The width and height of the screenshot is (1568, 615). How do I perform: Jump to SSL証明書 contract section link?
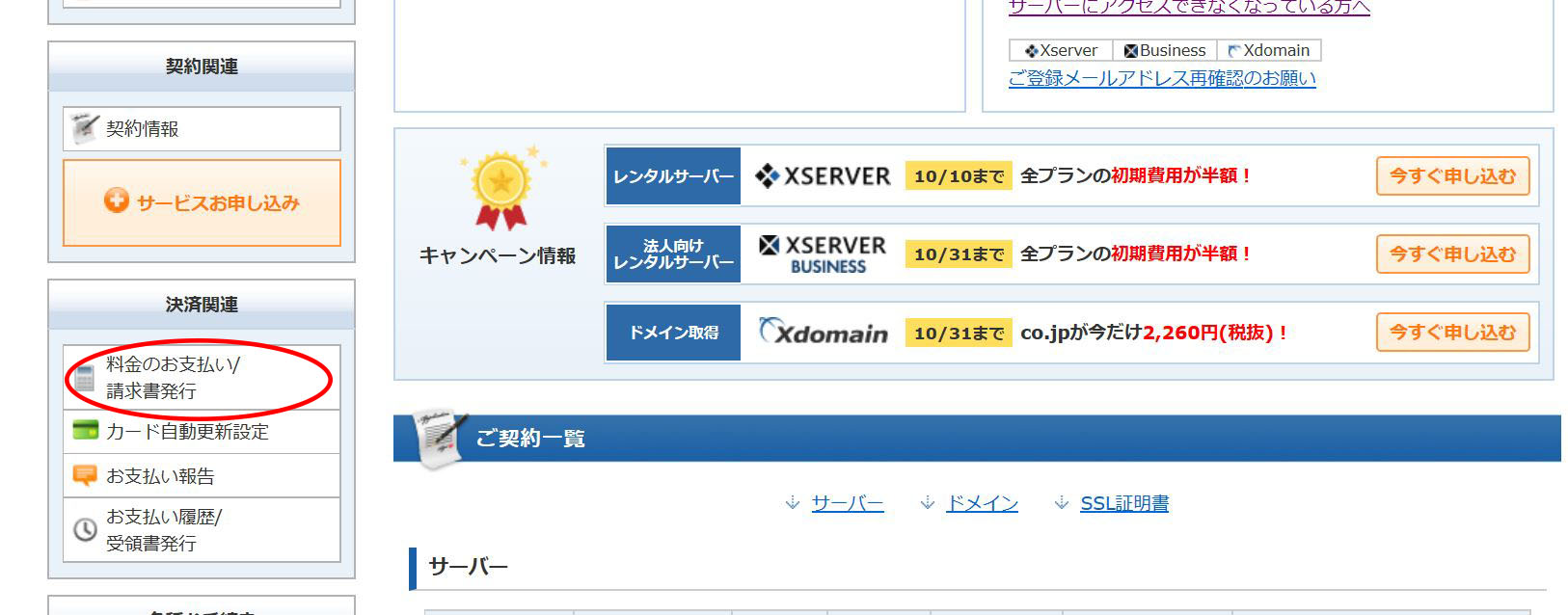[1124, 503]
